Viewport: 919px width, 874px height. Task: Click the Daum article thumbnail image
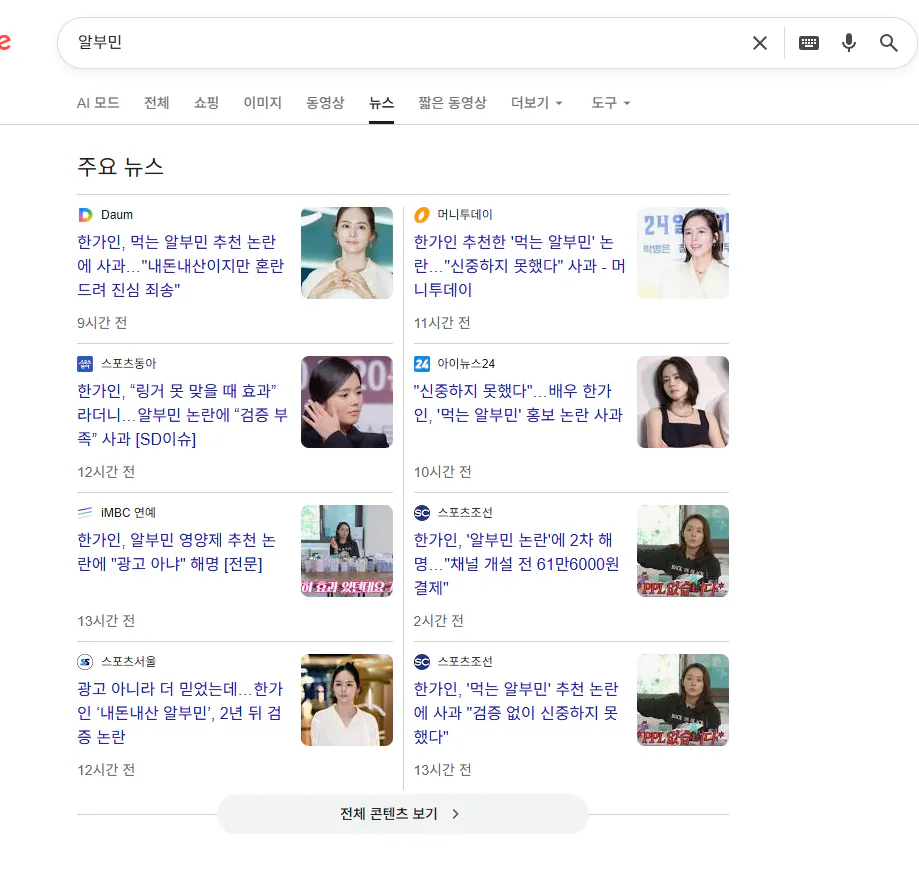point(347,253)
